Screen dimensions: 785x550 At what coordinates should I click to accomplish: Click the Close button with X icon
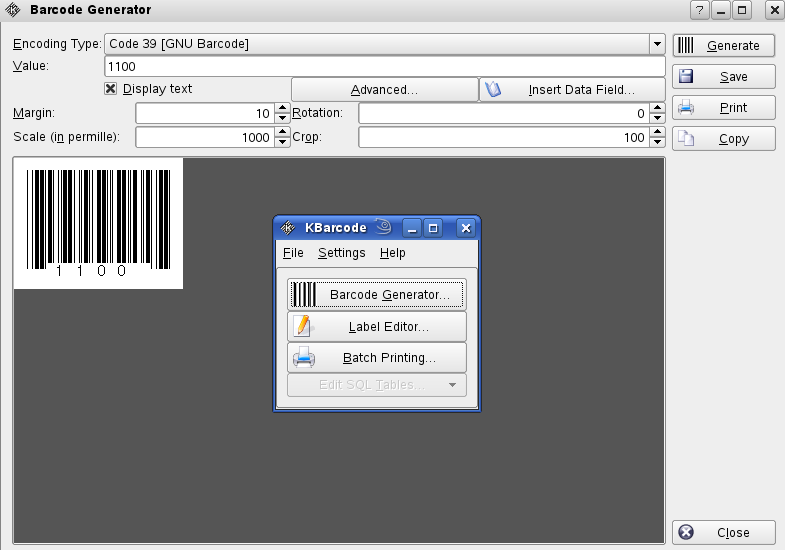723,533
